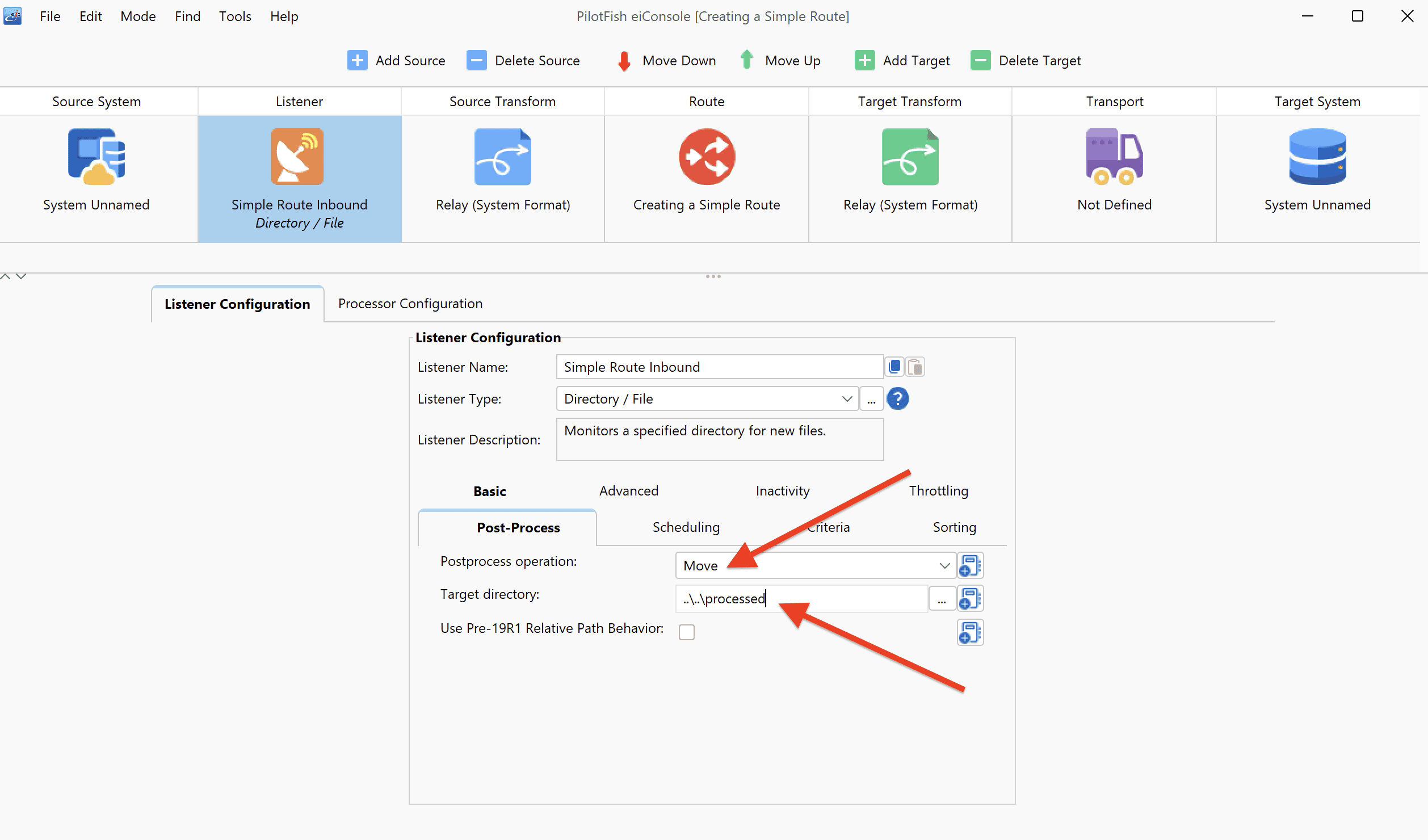The image size is (1428, 840).
Task: Select the Source System cloud icon
Action: point(96,157)
